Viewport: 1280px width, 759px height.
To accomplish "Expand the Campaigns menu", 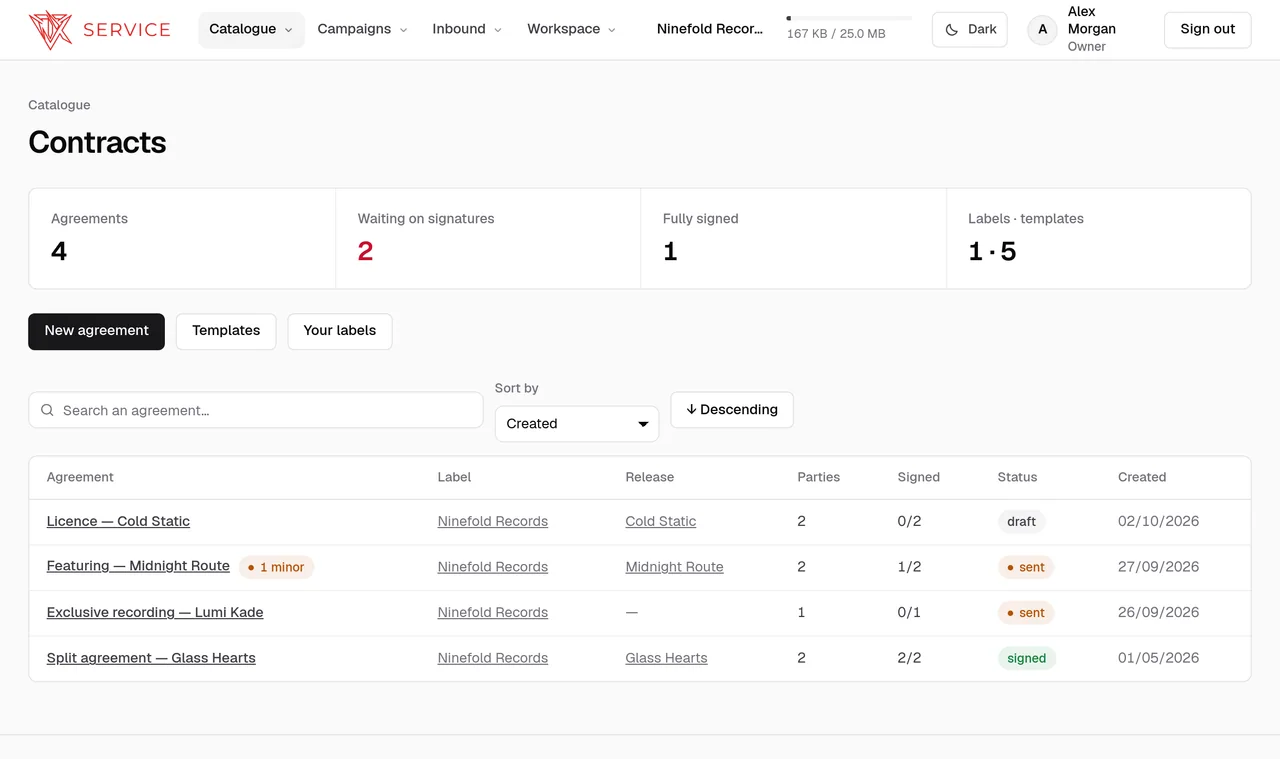I will click(362, 30).
